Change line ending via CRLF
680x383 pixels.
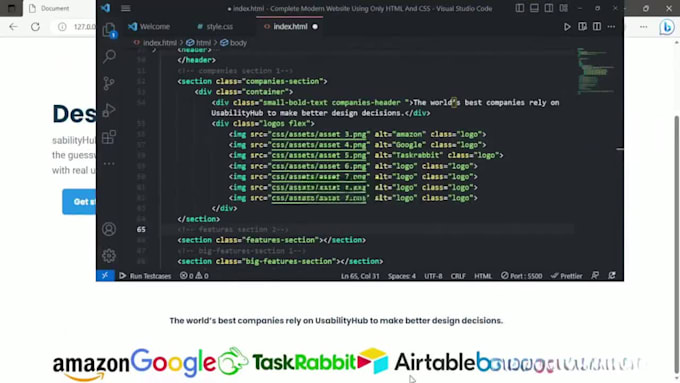click(x=458, y=276)
